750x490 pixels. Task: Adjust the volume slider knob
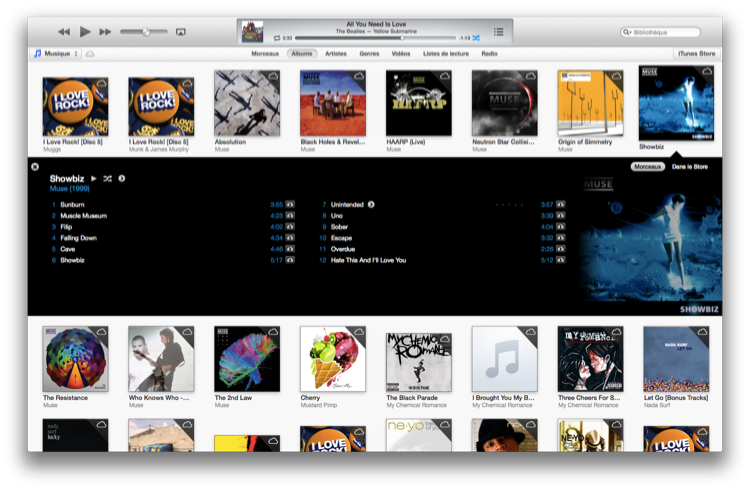146,32
